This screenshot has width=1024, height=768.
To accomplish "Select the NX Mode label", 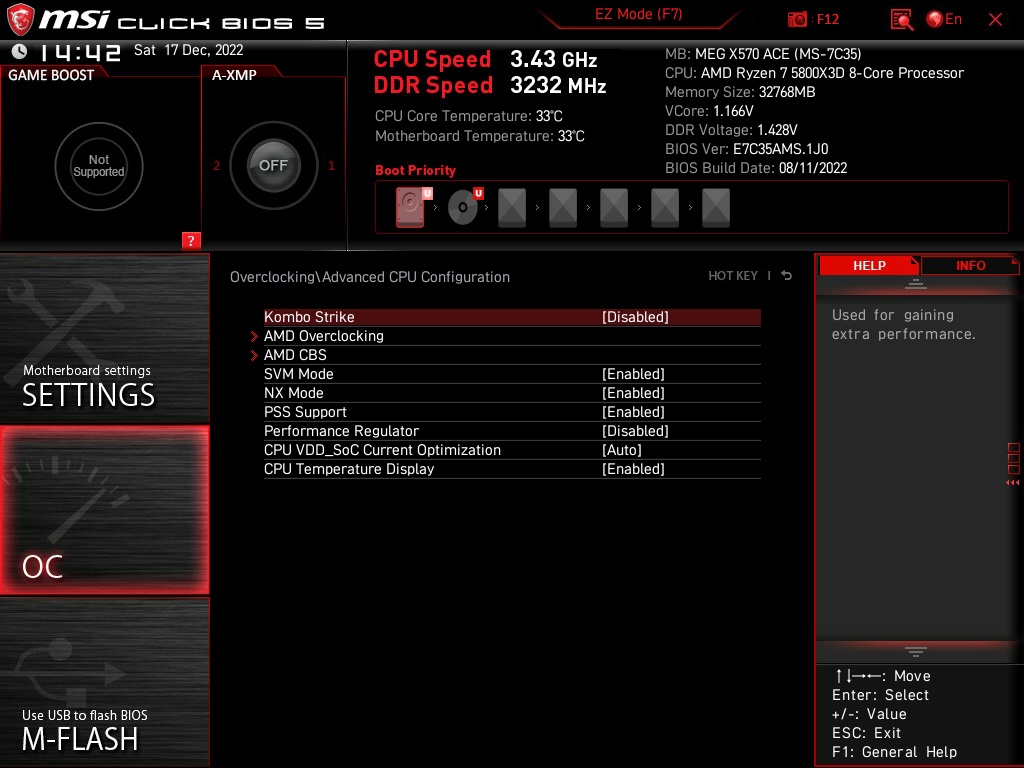I will tap(293, 393).
